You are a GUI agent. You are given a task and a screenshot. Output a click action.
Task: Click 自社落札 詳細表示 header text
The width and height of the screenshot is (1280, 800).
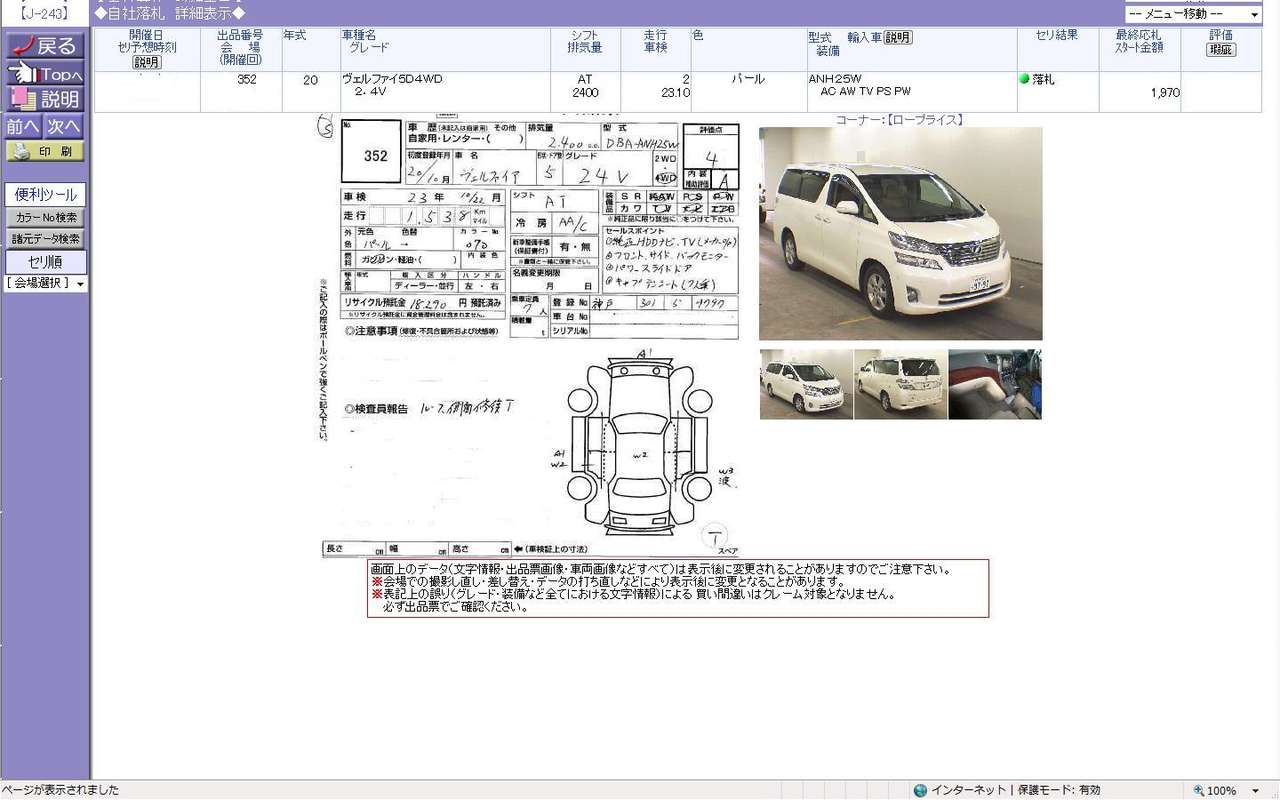[x=169, y=13]
